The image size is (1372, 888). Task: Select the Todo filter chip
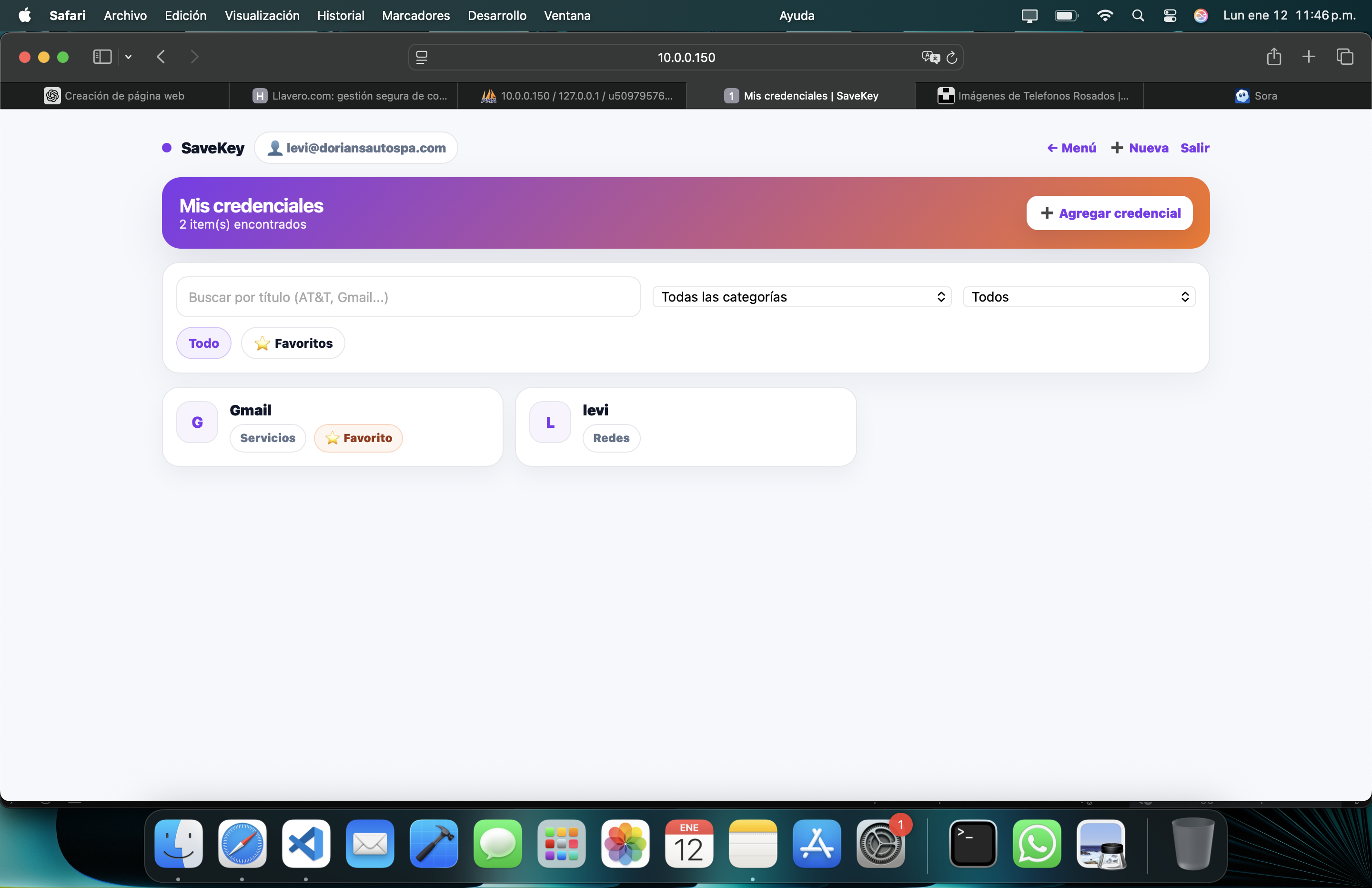click(203, 343)
